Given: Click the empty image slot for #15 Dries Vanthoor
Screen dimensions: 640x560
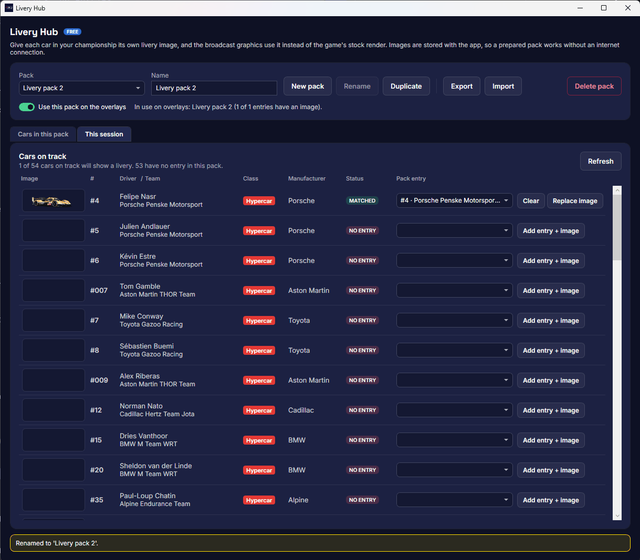Looking at the screenshot, I should click(53, 440).
